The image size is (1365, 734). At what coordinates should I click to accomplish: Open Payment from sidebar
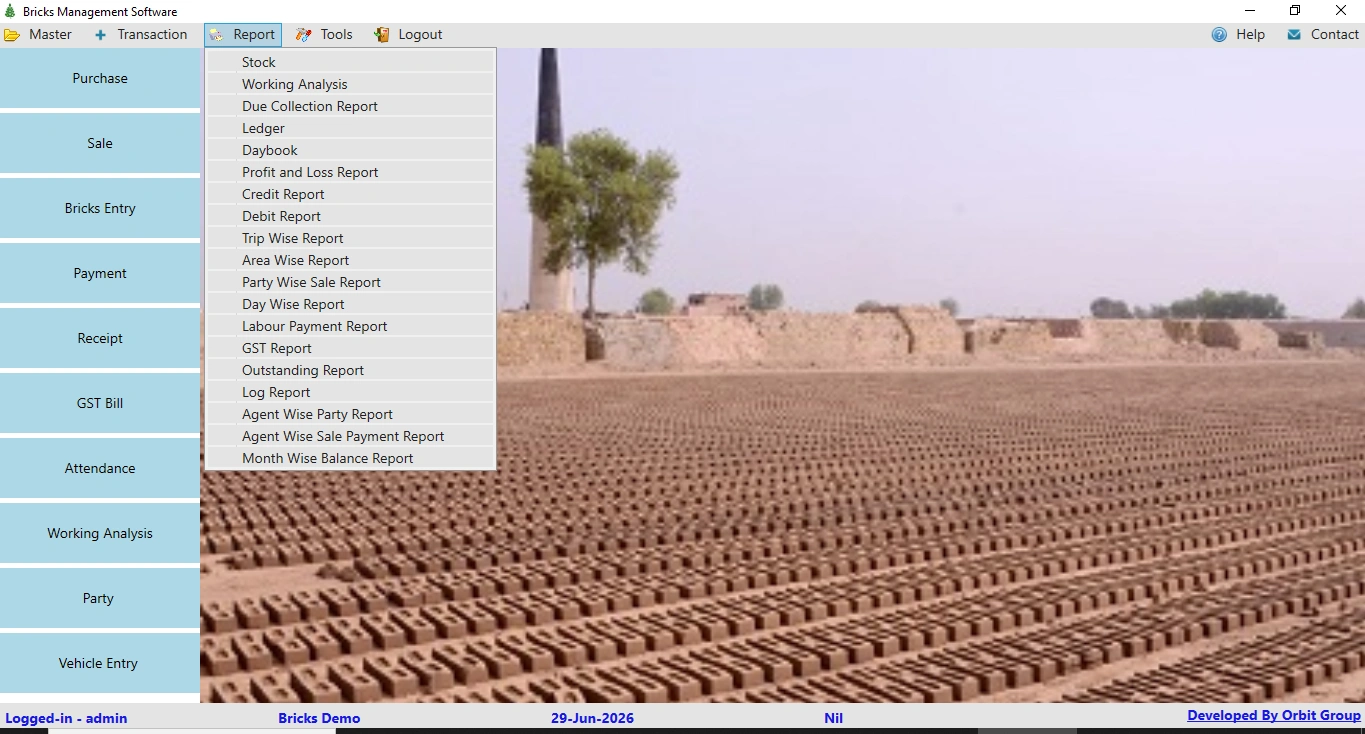[100, 273]
